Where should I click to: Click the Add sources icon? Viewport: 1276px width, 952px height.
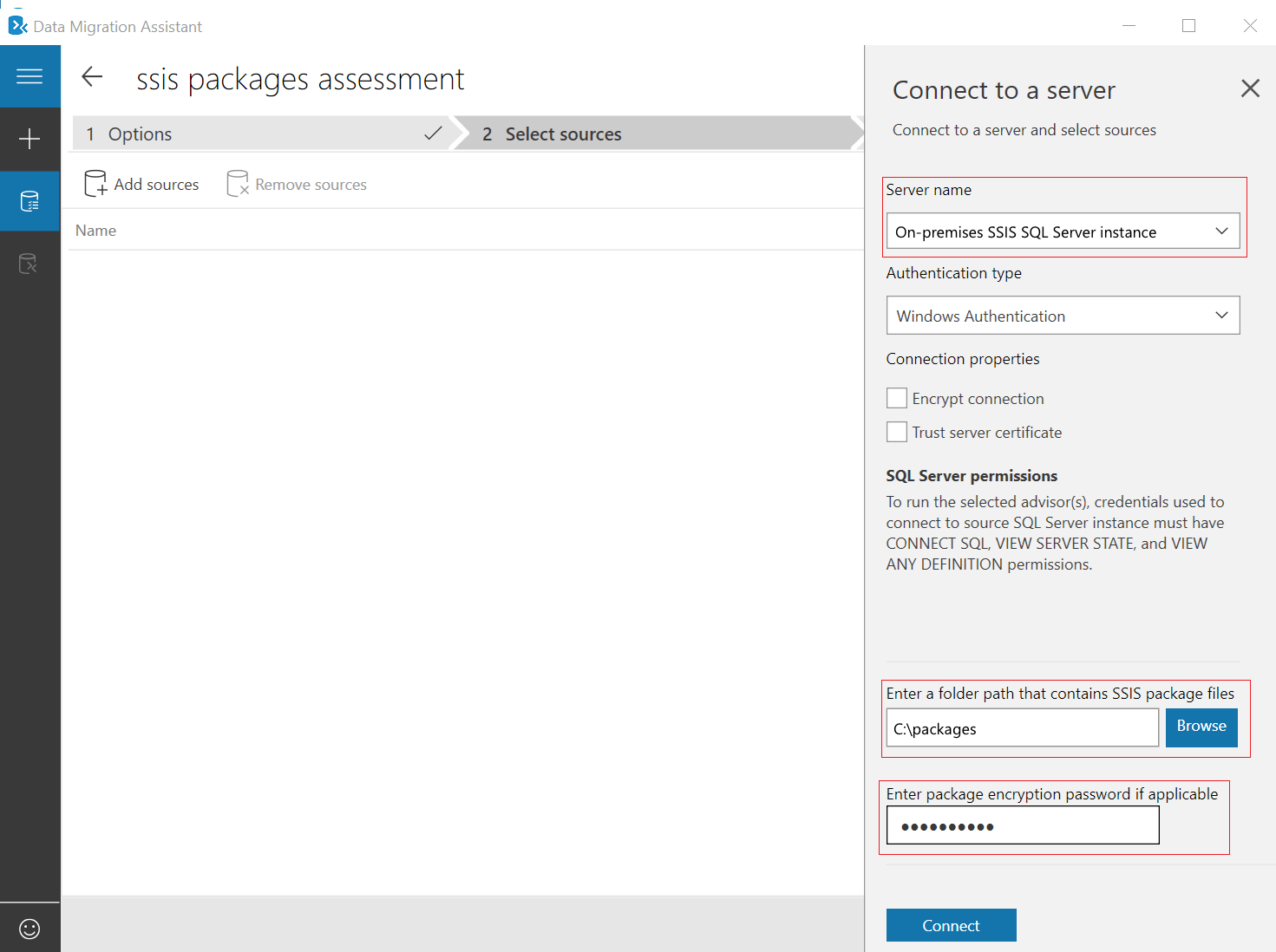pyautogui.click(x=95, y=184)
